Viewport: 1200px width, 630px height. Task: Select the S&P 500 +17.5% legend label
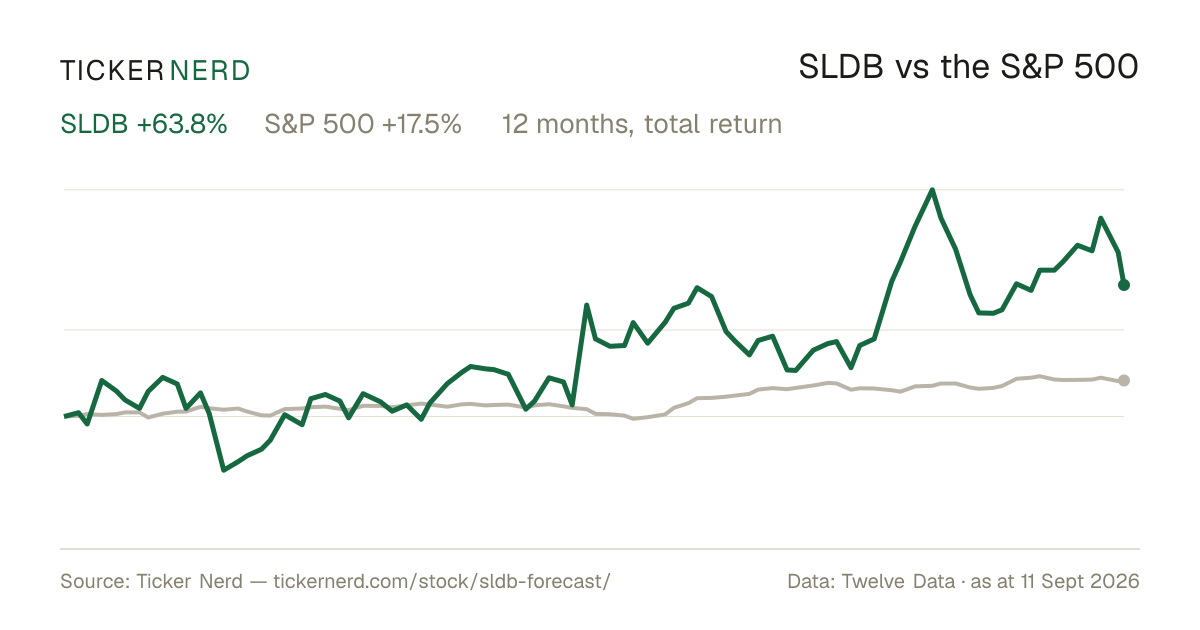pos(363,125)
